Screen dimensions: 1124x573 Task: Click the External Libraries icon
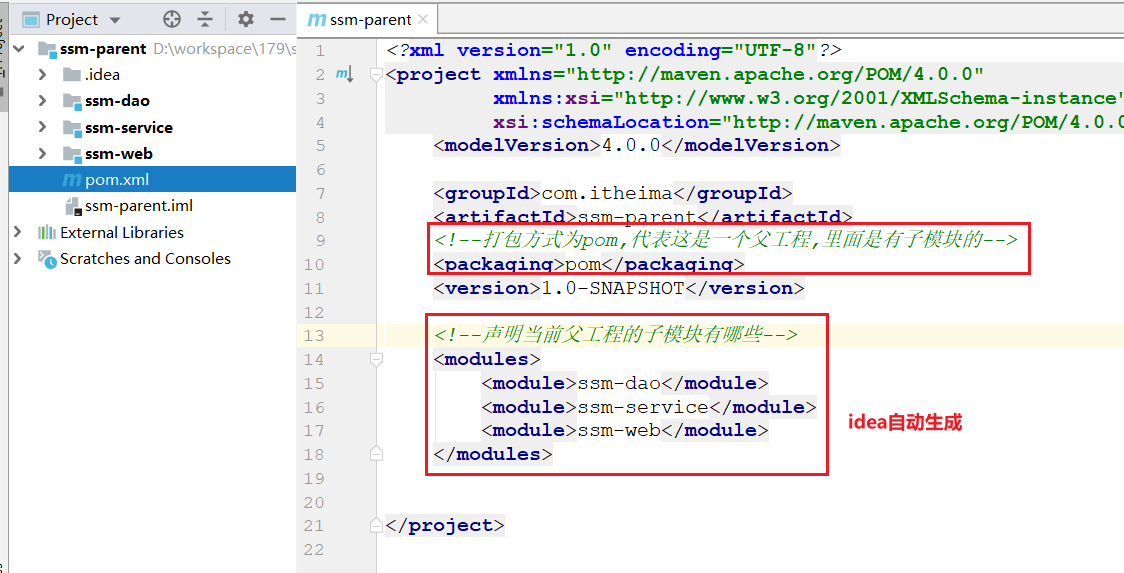46,232
